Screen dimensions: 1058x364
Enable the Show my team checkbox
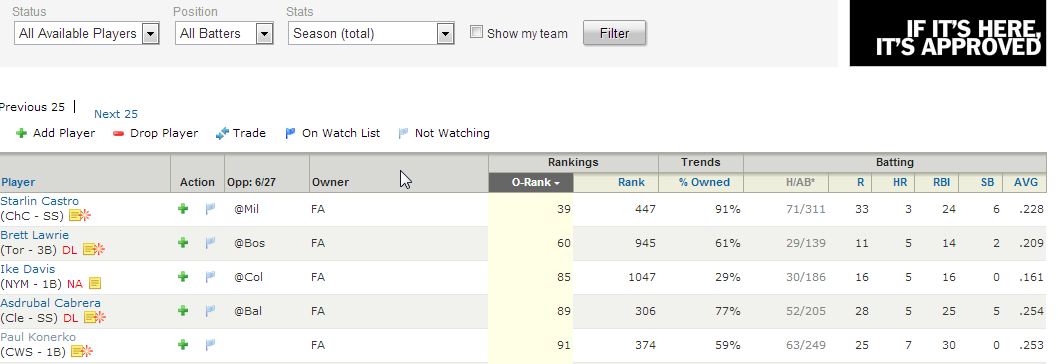coord(476,32)
